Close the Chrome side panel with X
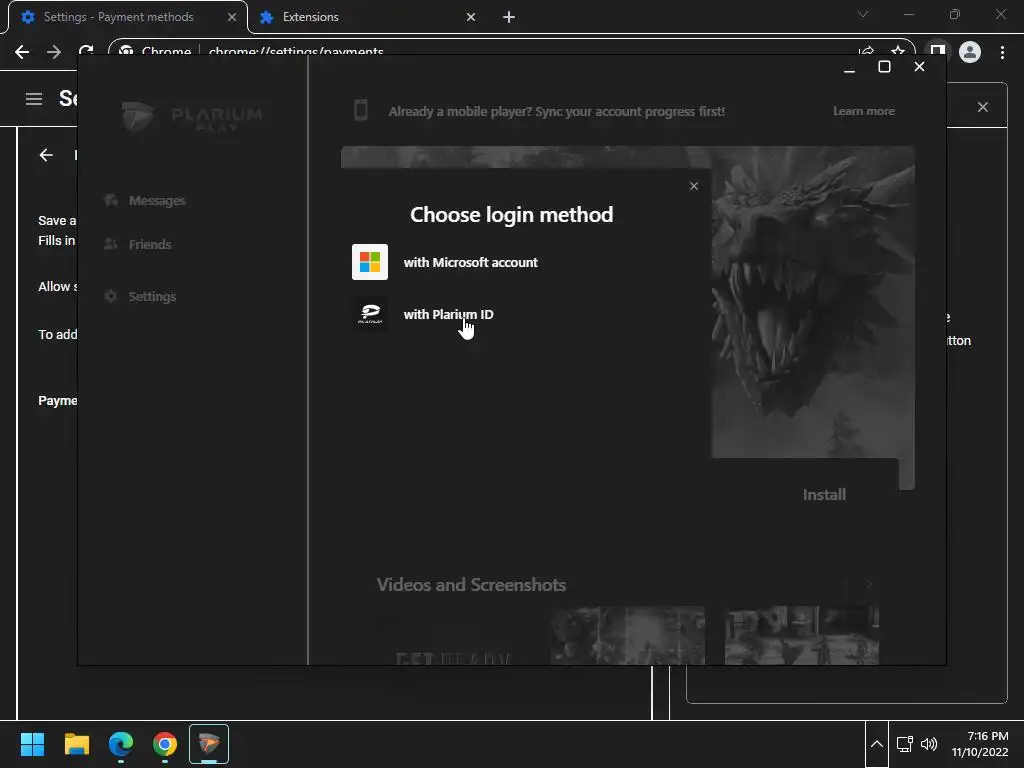Image resolution: width=1024 pixels, height=768 pixels. point(983,107)
